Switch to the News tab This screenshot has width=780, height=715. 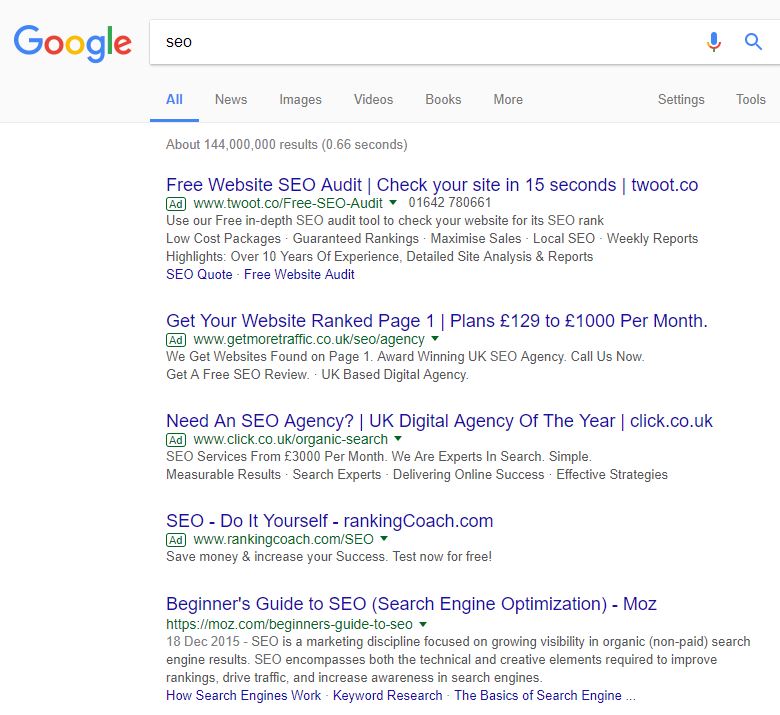231,100
